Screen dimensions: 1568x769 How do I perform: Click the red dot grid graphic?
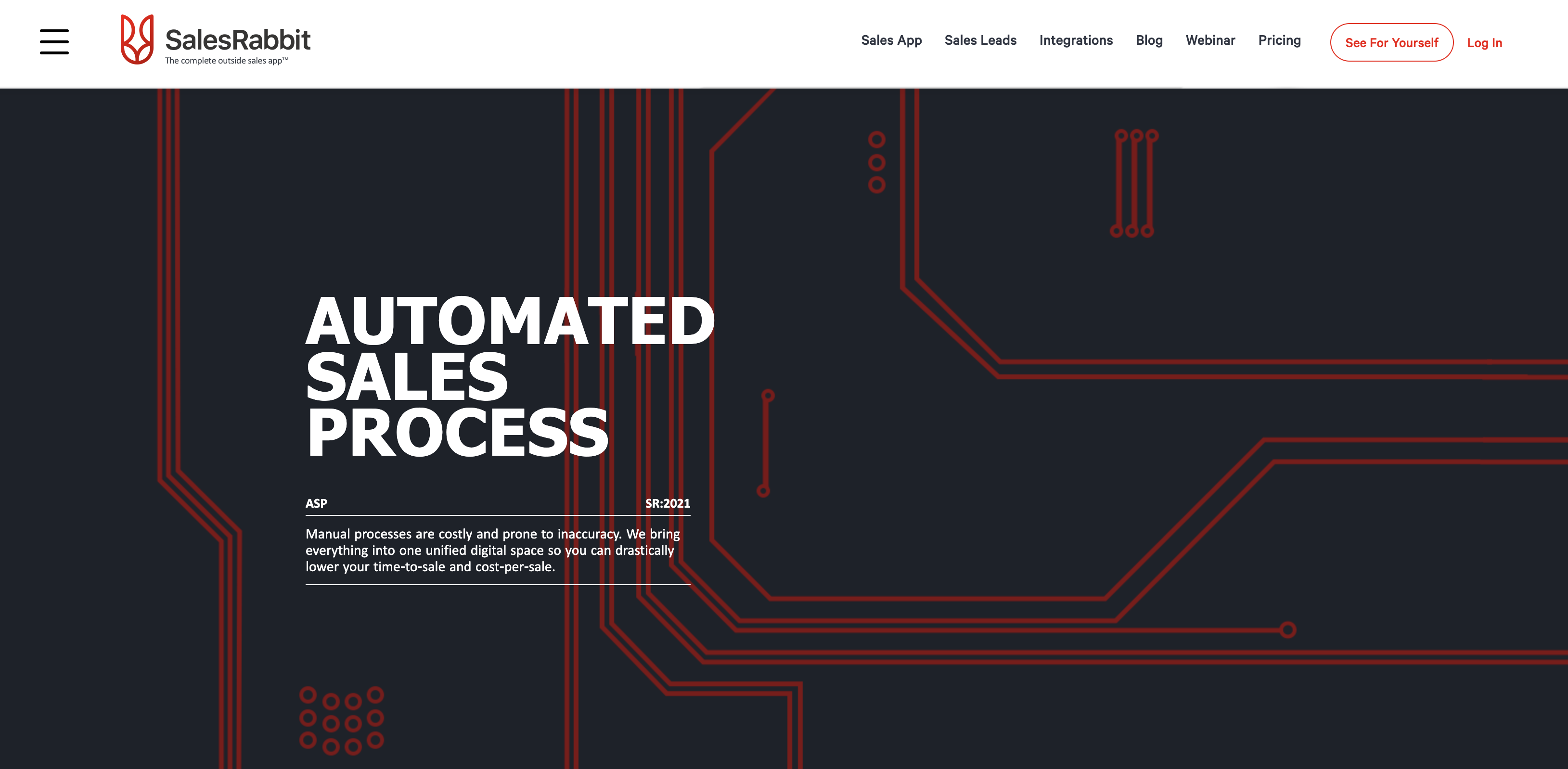342,720
